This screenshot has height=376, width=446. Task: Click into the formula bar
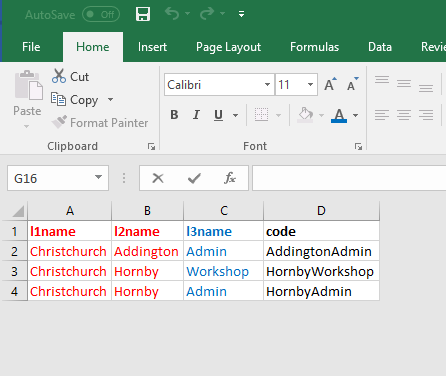pyautogui.click(x=349, y=178)
